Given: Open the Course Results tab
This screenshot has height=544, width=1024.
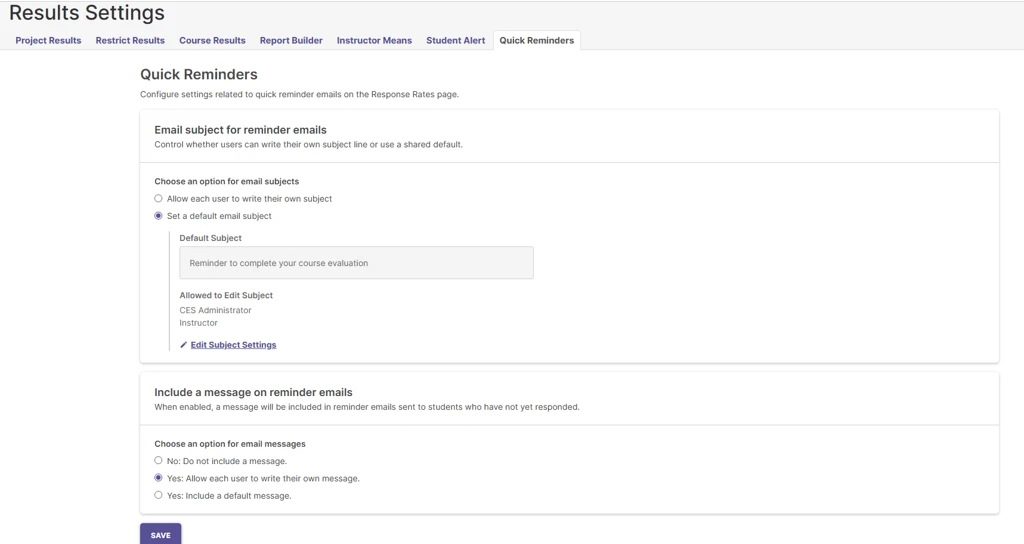Looking at the screenshot, I should [212, 40].
